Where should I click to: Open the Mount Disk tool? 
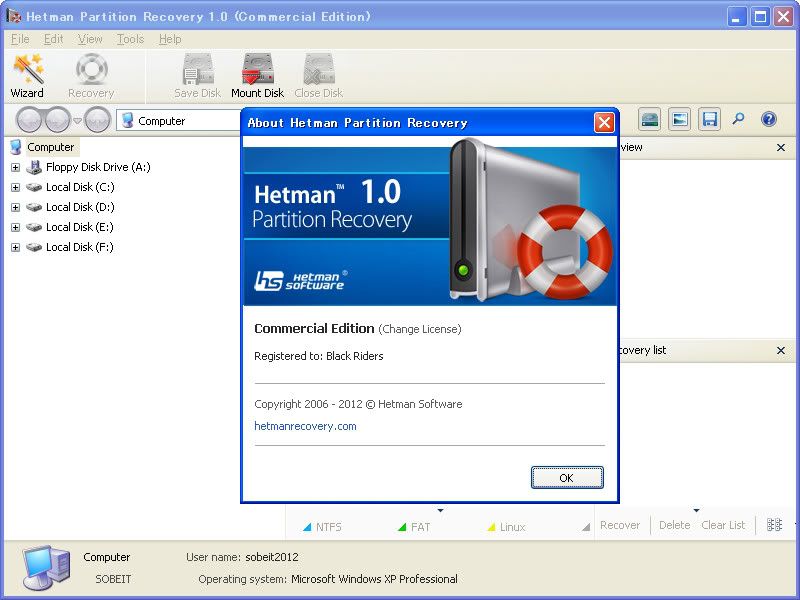[x=258, y=77]
